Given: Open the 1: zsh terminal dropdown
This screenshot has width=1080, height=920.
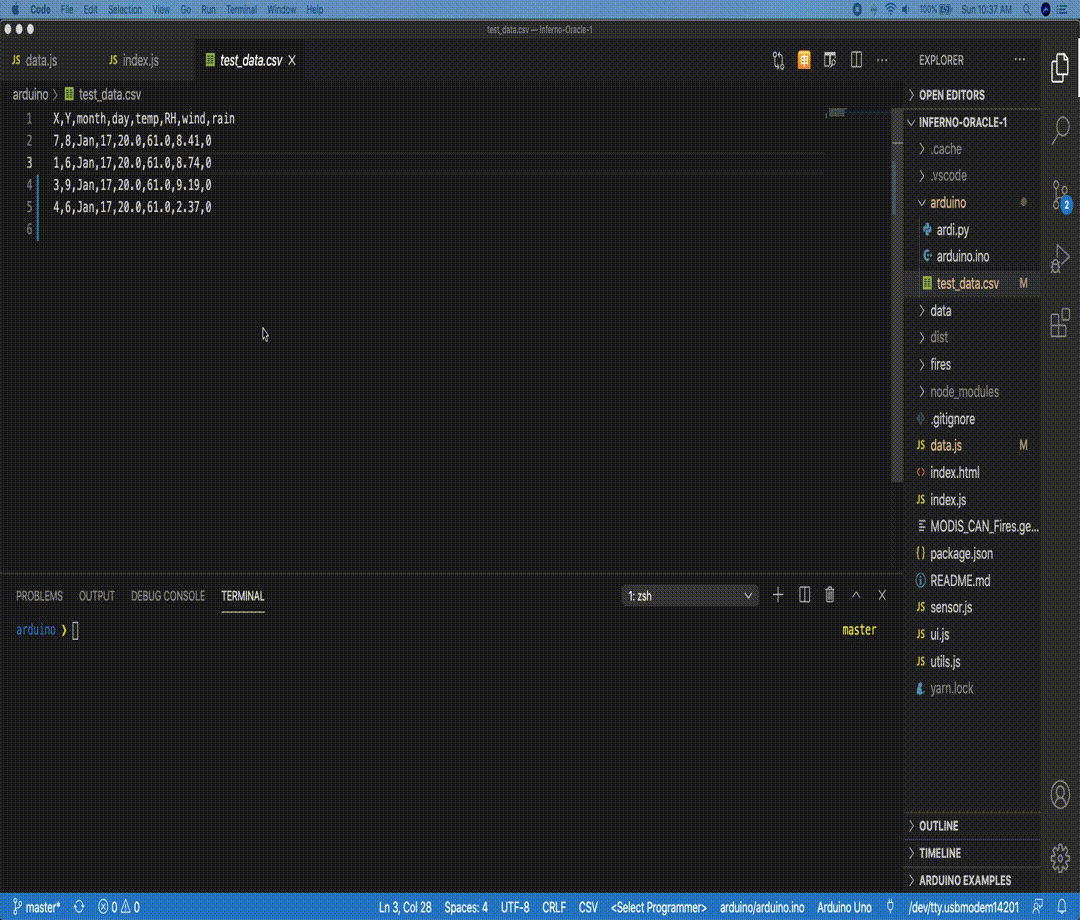Looking at the screenshot, I should 689,596.
